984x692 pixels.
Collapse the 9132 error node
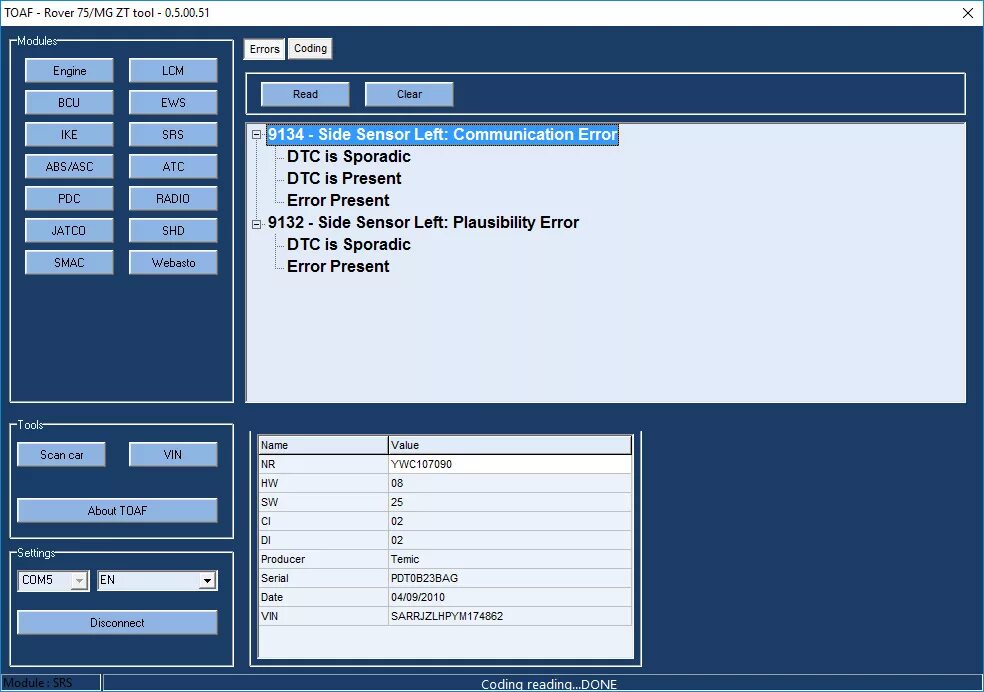coord(256,223)
